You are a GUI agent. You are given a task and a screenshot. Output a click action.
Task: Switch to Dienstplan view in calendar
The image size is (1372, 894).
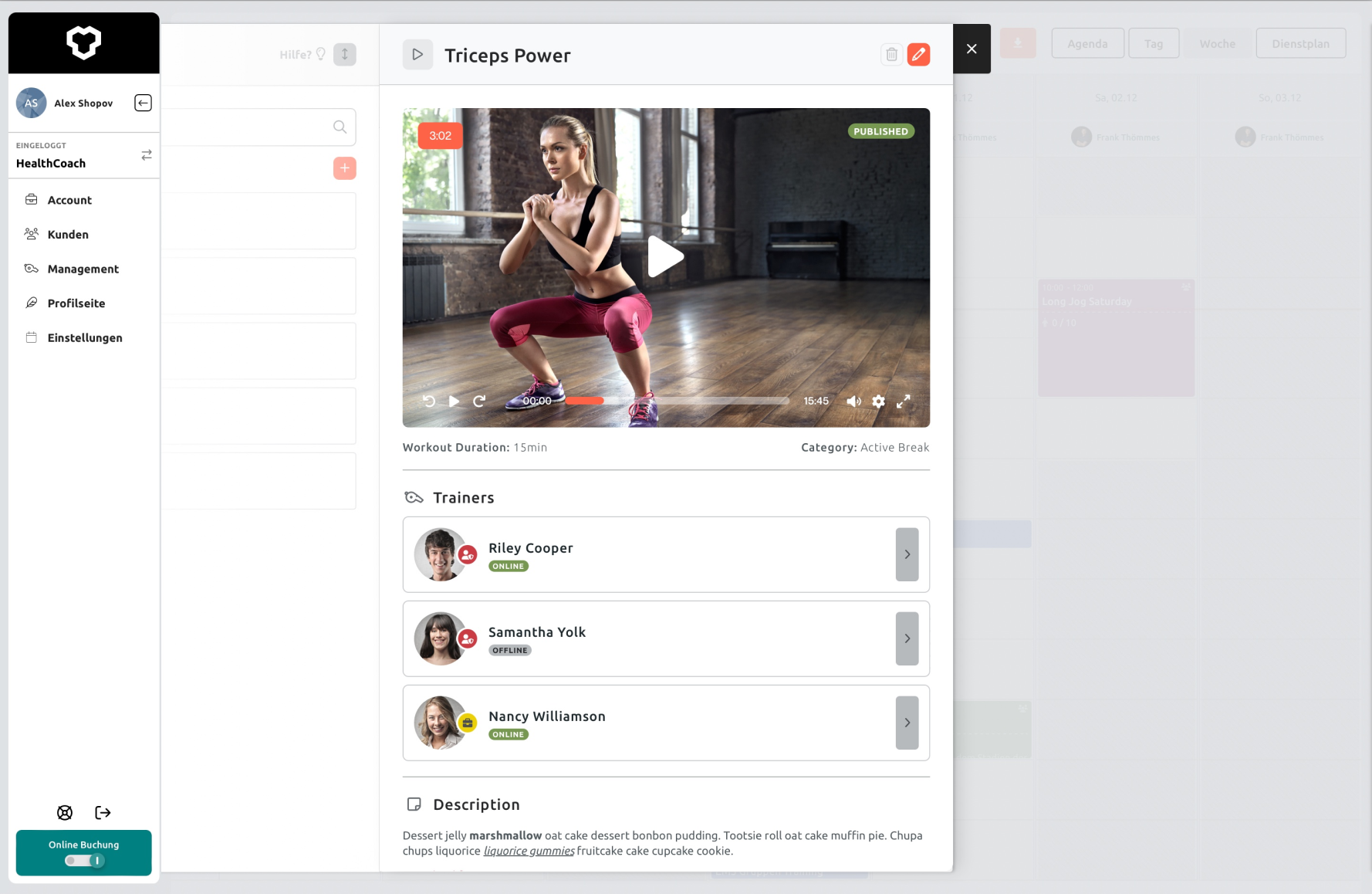coord(1301,43)
